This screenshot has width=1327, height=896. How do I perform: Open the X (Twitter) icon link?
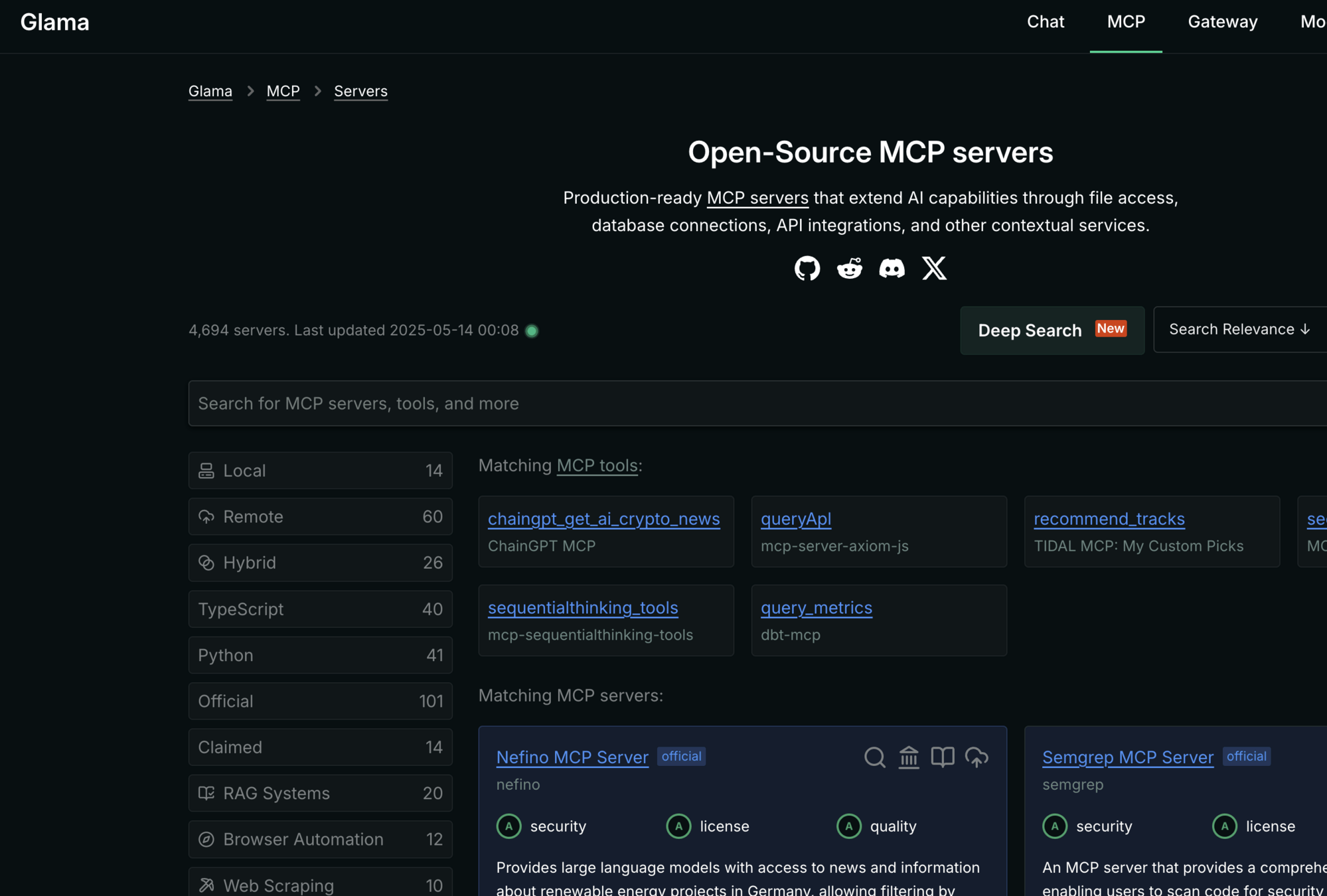tap(934, 268)
